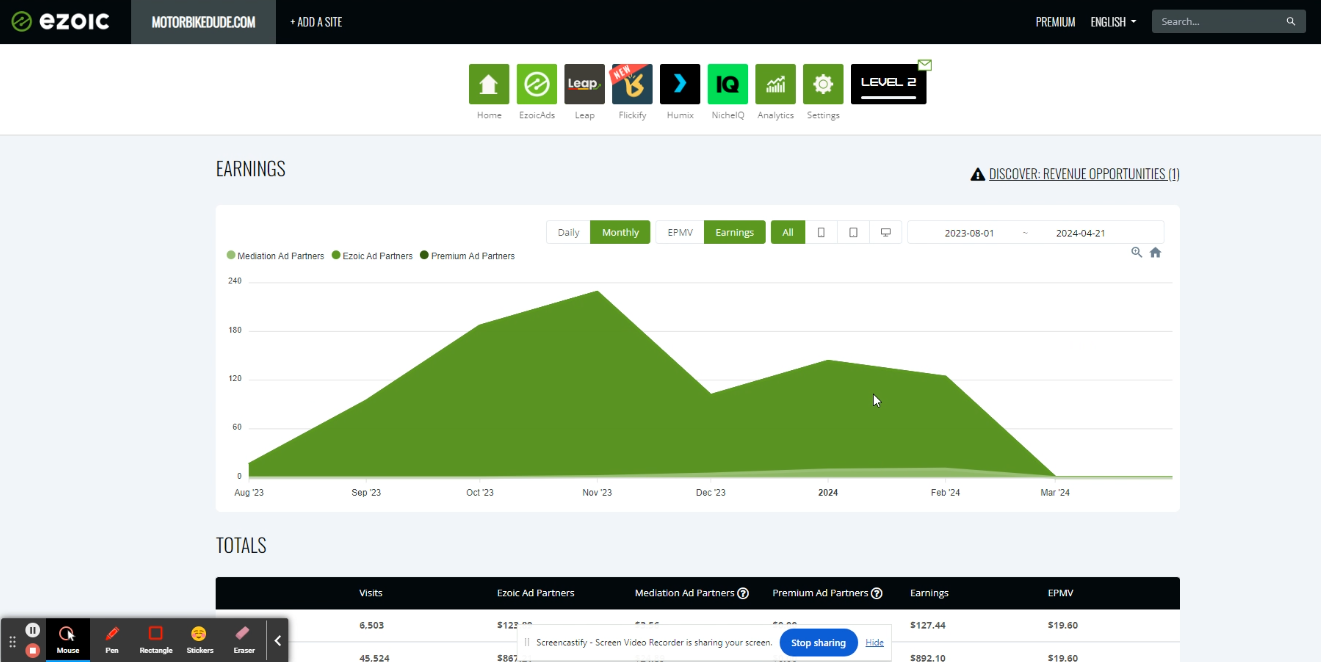Click the Level 2 badge

pos(889,83)
